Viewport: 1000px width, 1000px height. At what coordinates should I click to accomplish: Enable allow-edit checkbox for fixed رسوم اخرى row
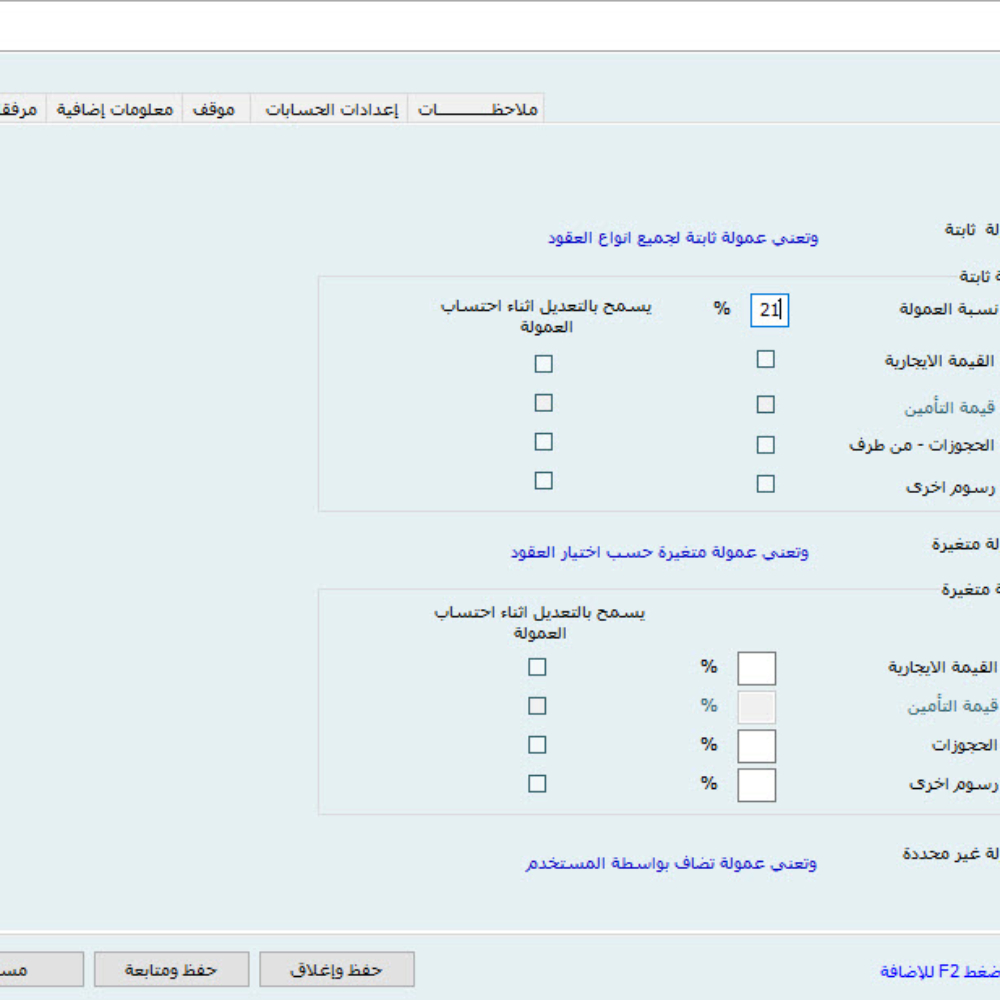tap(543, 481)
